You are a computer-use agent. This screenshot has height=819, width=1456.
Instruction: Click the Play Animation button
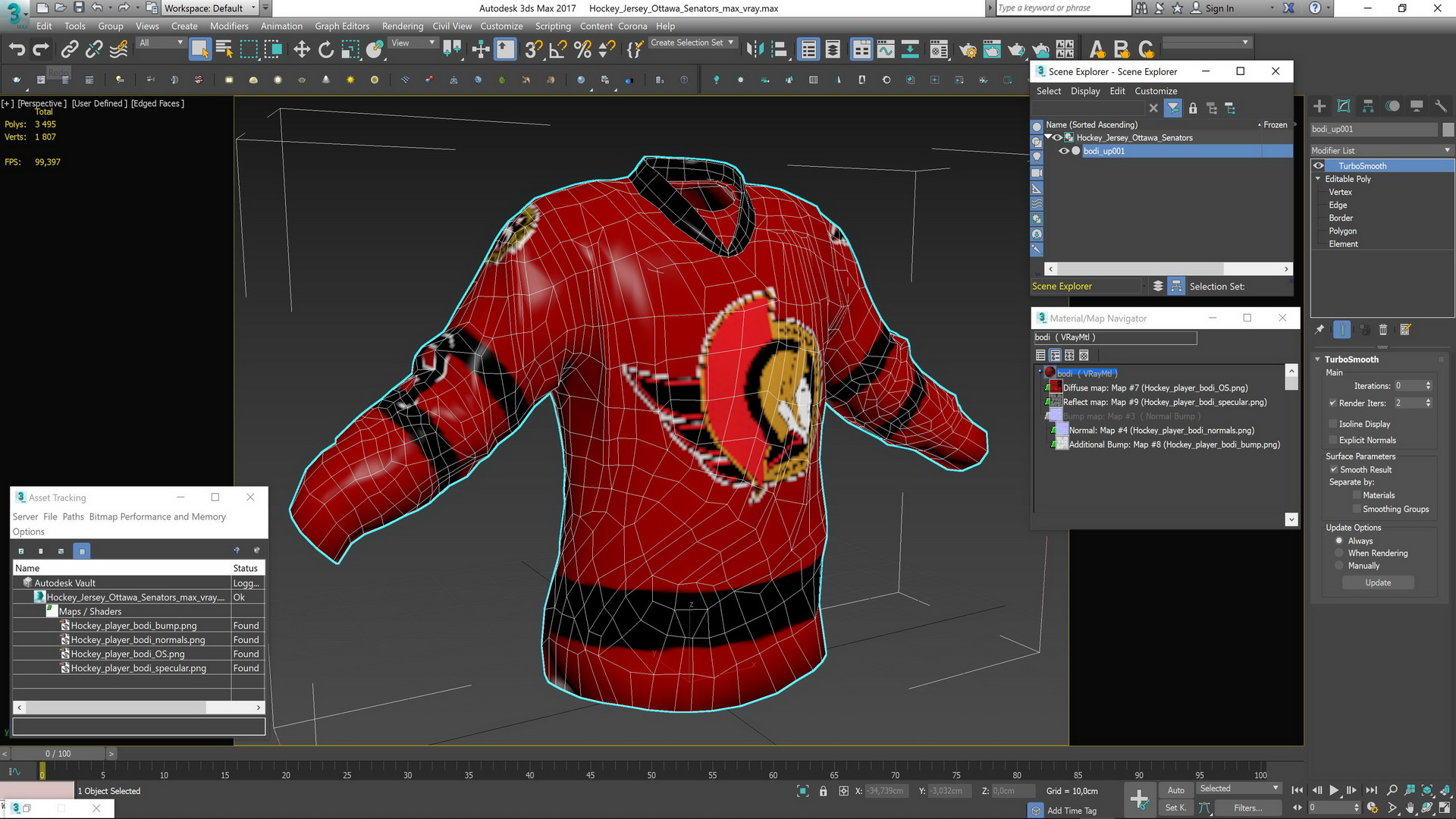1334,790
